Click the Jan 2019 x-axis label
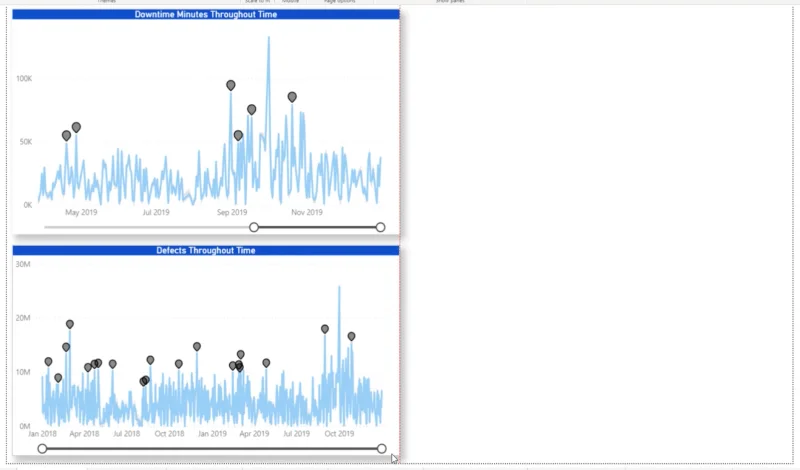This screenshot has height=470, width=800. pos(212,434)
